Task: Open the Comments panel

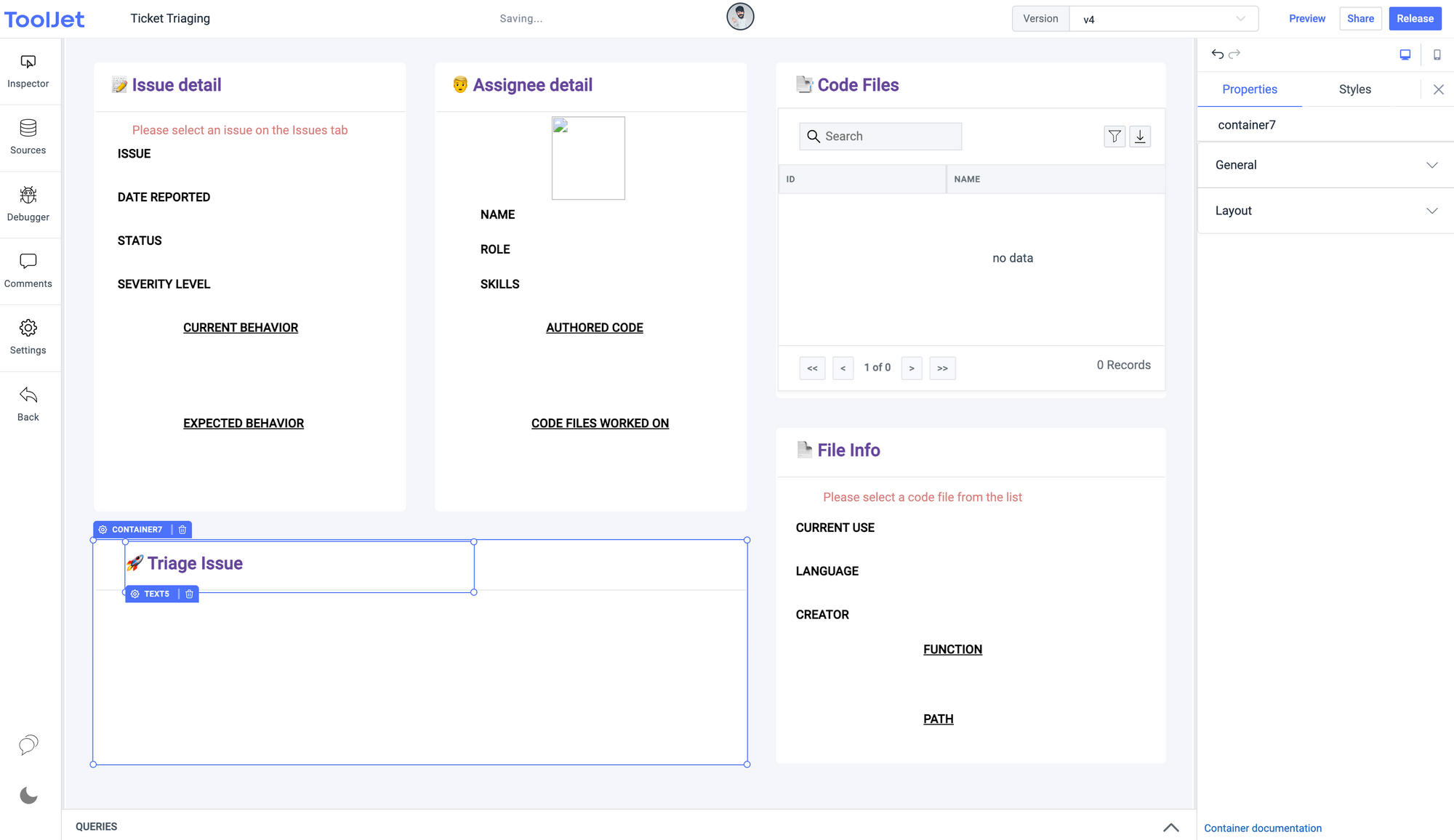Action: pos(28,270)
